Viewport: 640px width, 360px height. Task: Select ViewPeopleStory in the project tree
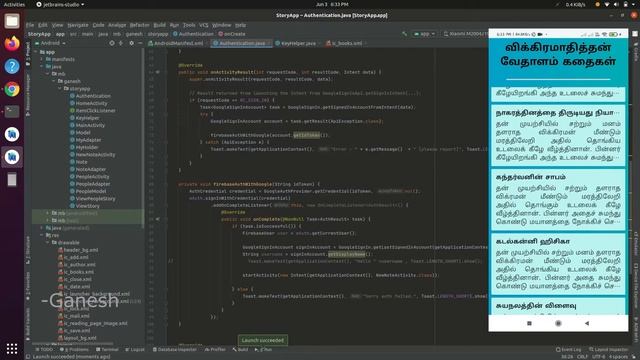96,199
